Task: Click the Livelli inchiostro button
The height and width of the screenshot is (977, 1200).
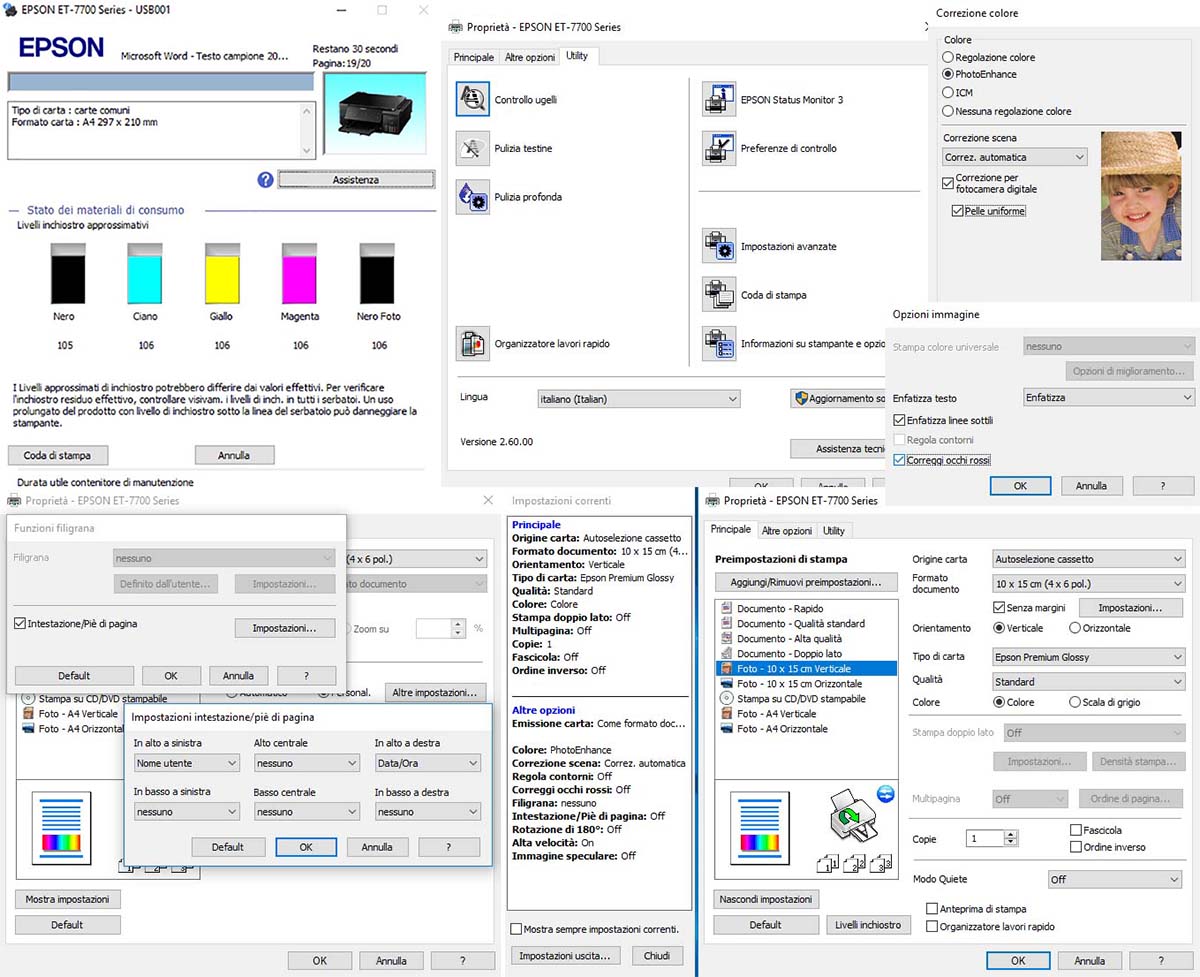Action: pos(868,925)
